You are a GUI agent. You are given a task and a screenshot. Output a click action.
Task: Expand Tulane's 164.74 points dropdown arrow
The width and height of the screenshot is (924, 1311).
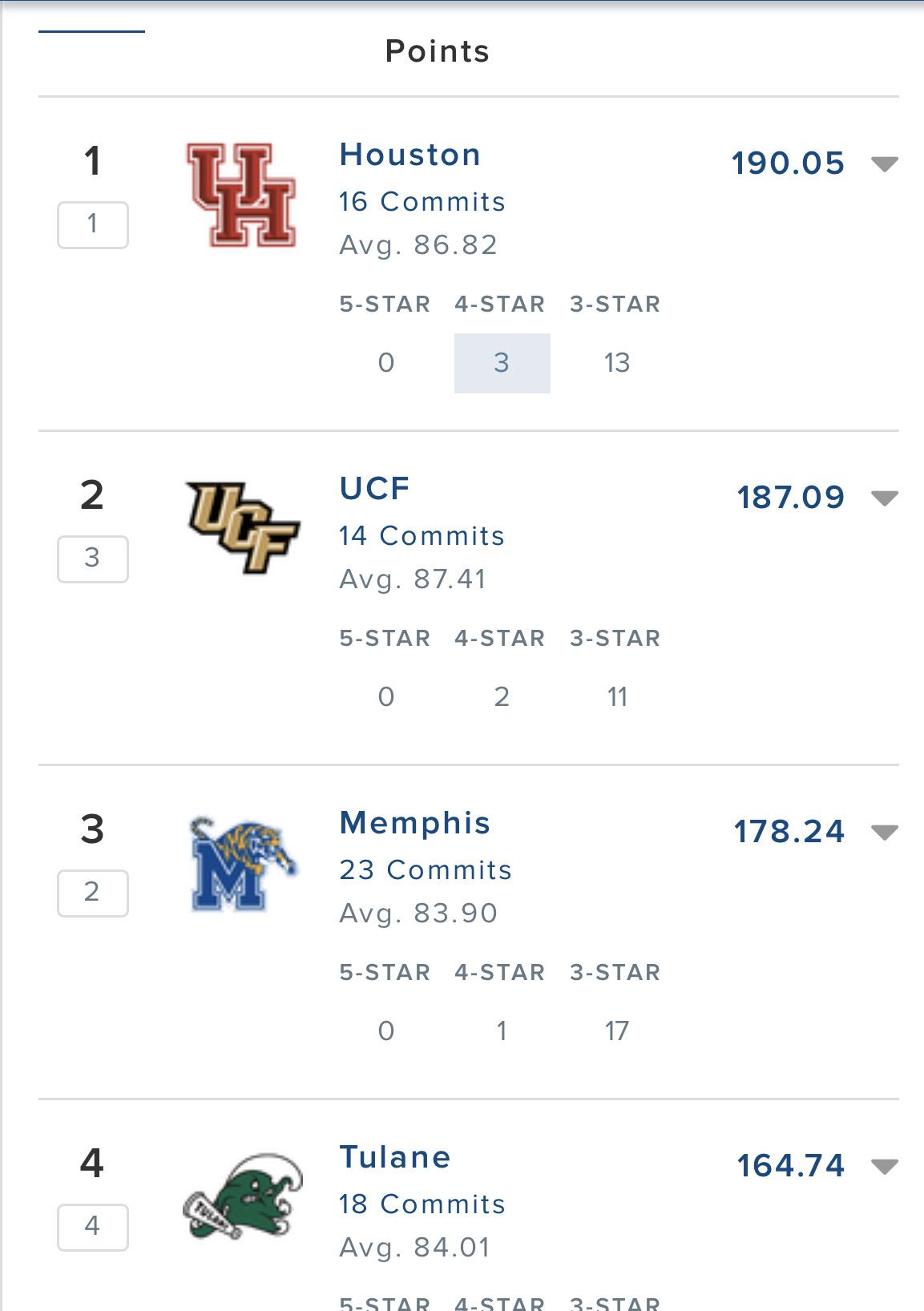pos(885,1167)
